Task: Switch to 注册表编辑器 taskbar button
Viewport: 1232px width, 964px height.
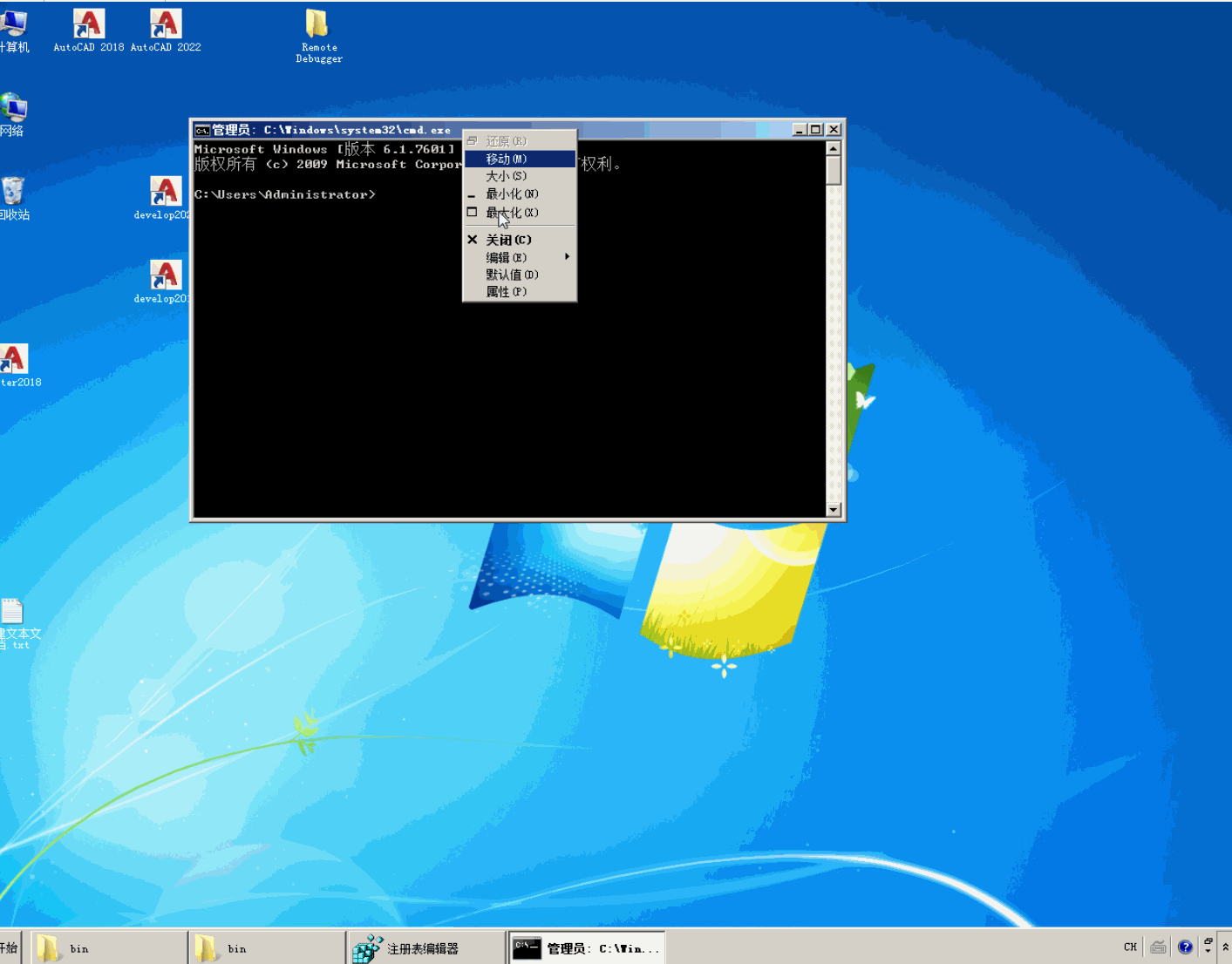Action: pos(425,948)
